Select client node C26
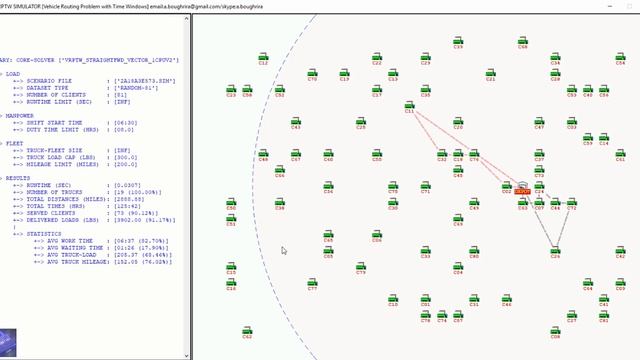 click(x=556, y=251)
